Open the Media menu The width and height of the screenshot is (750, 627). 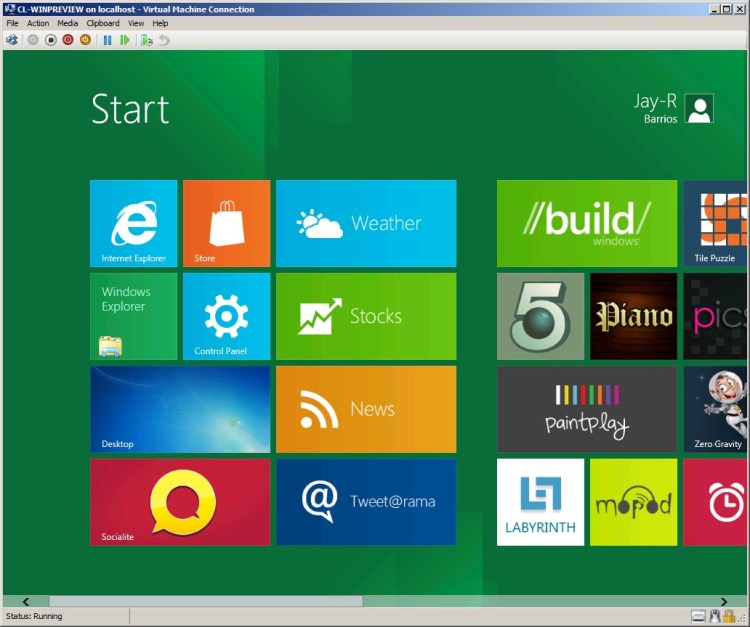click(67, 23)
